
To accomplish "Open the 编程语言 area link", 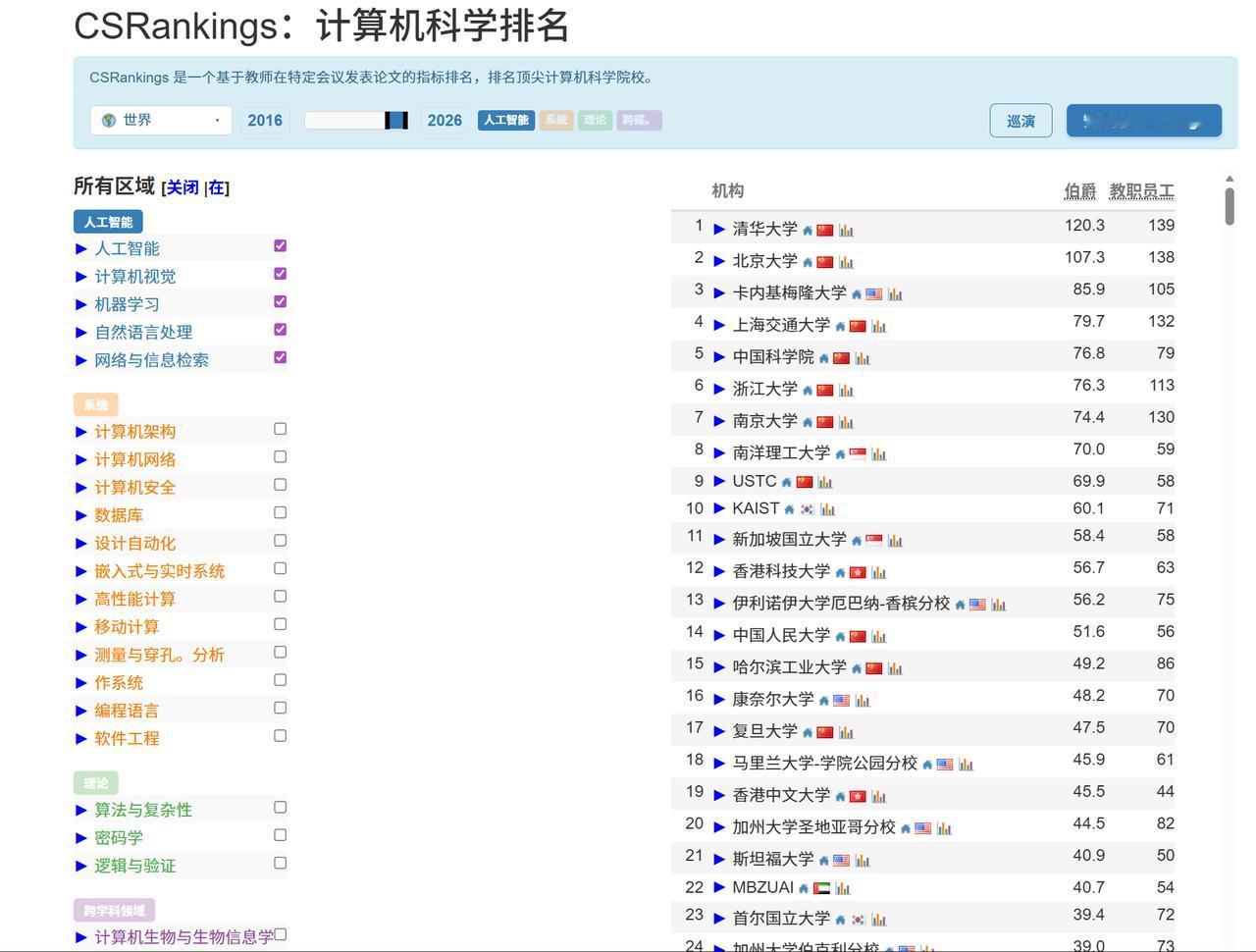I will coord(127,711).
